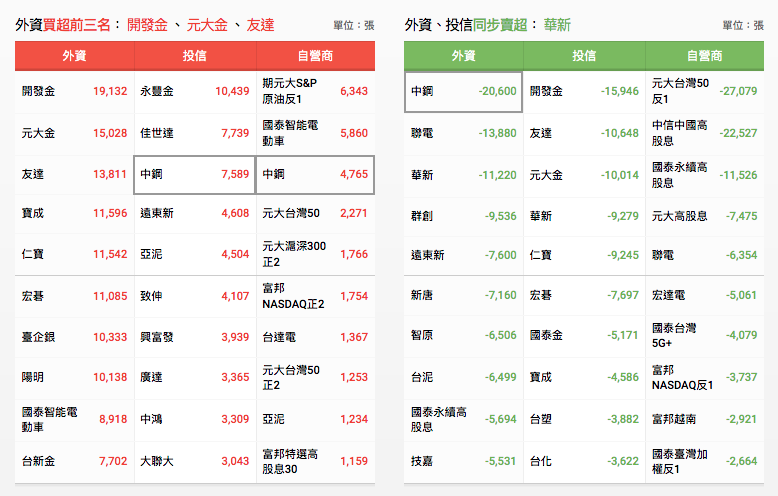Viewport: 778px width, 496px height.
Task: Click 元大高股息 name
Action: pyautogui.click(x=680, y=216)
